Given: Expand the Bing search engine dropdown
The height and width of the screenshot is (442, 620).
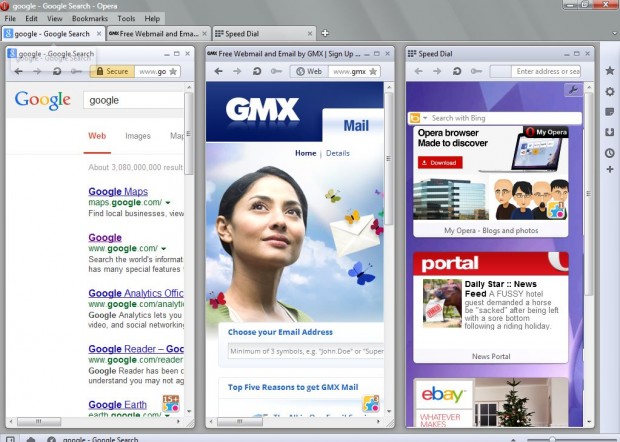Looking at the screenshot, I should [422, 118].
